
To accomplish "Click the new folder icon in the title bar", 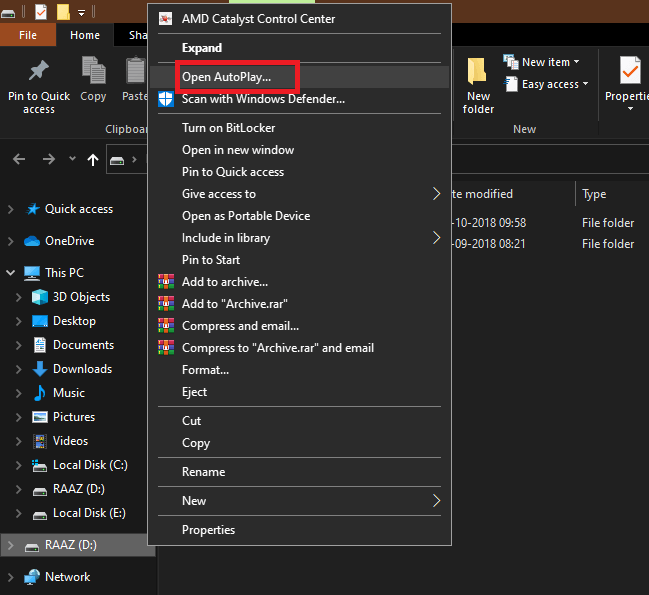I will [x=63, y=12].
